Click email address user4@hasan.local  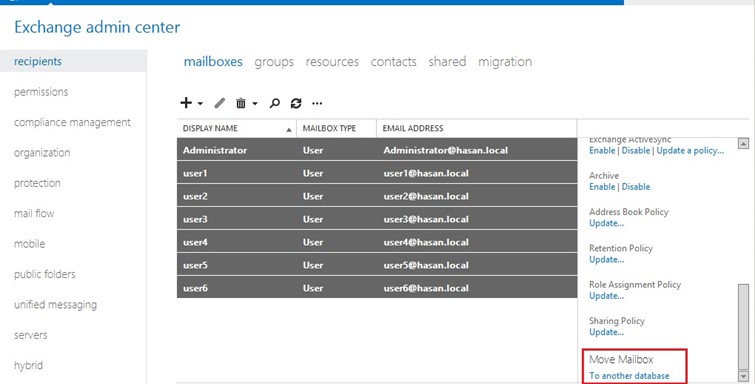coord(426,242)
